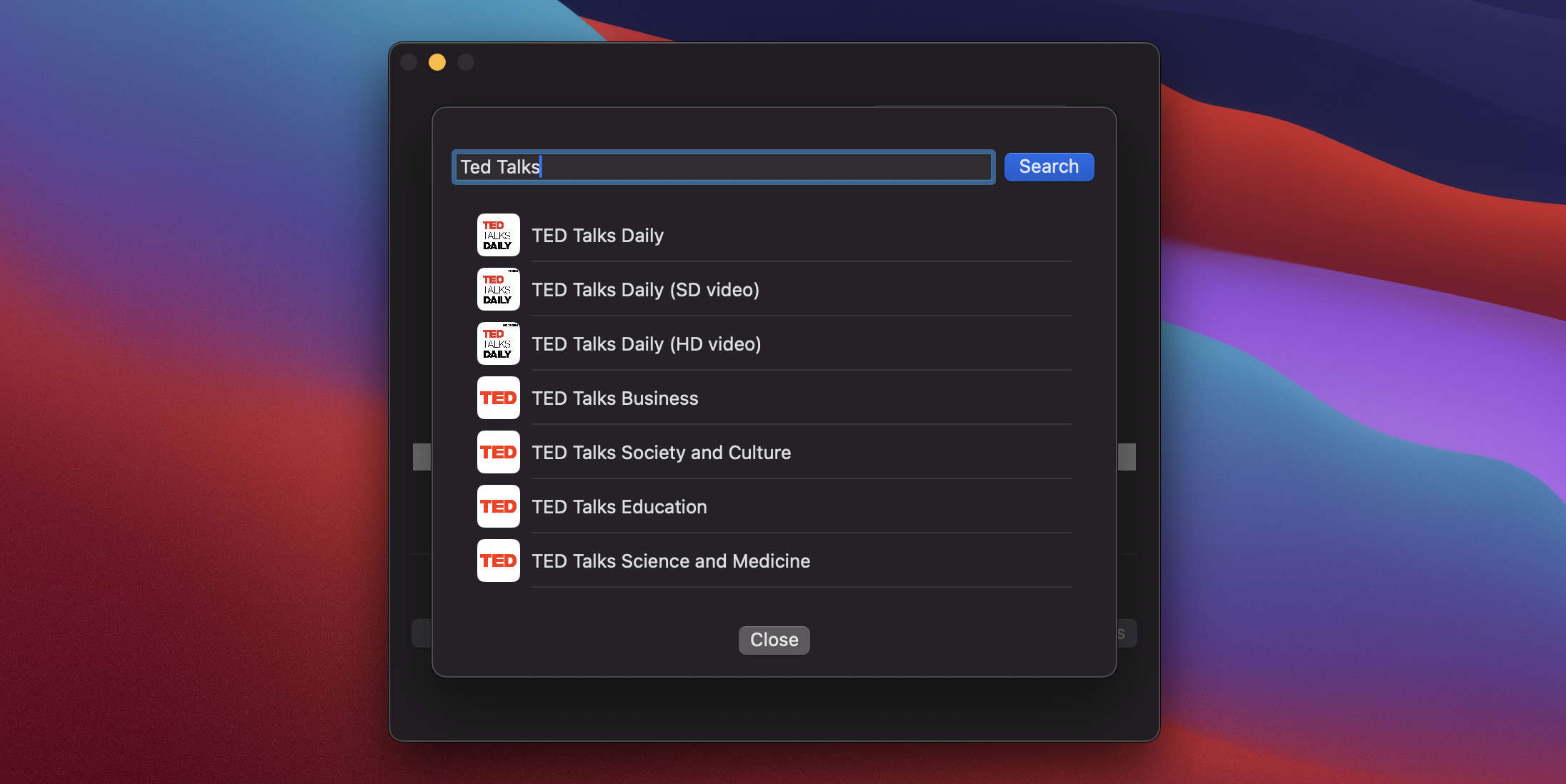The width and height of the screenshot is (1566, 784).
Task: Click the TED Talks Business icon
Action: pyautogui.click(x=498, y=397)
